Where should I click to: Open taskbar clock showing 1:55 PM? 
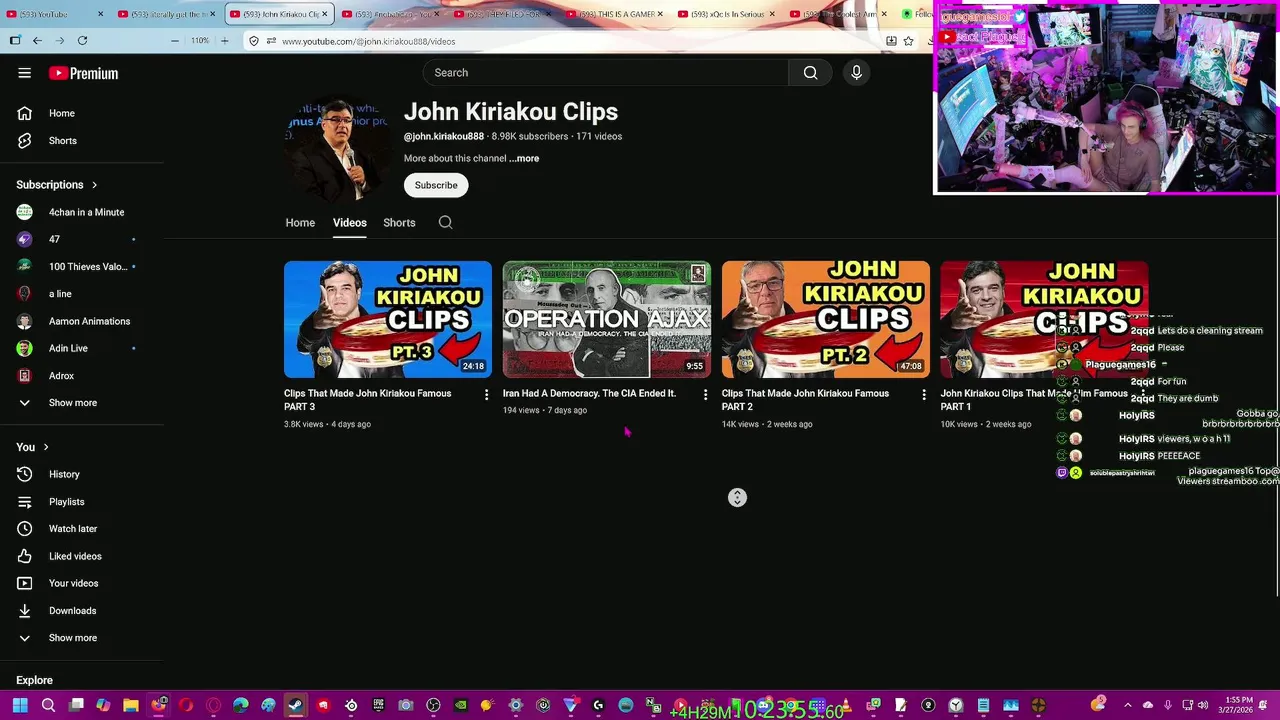tap(1238, 705)
